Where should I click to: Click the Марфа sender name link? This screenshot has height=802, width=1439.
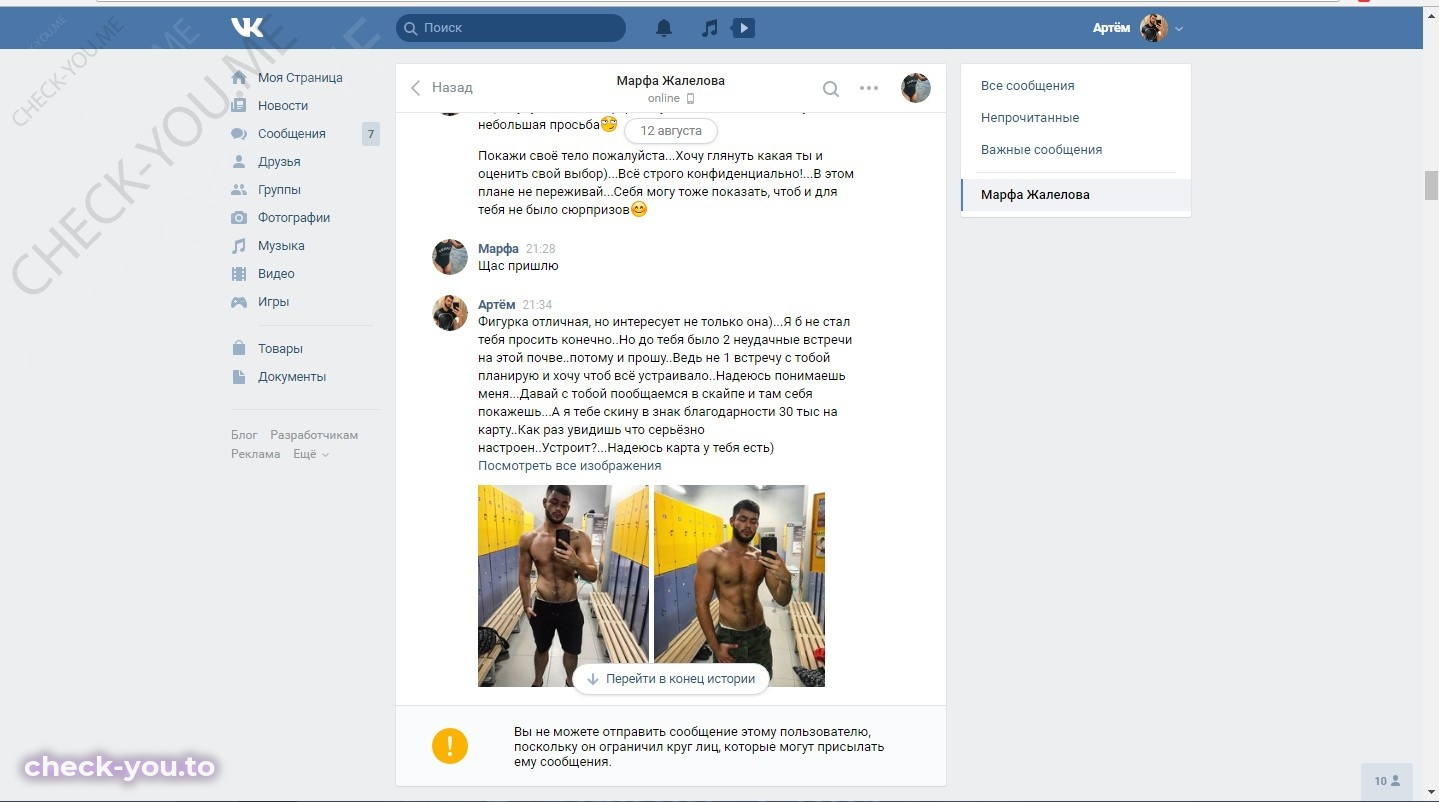coord(498,249)
